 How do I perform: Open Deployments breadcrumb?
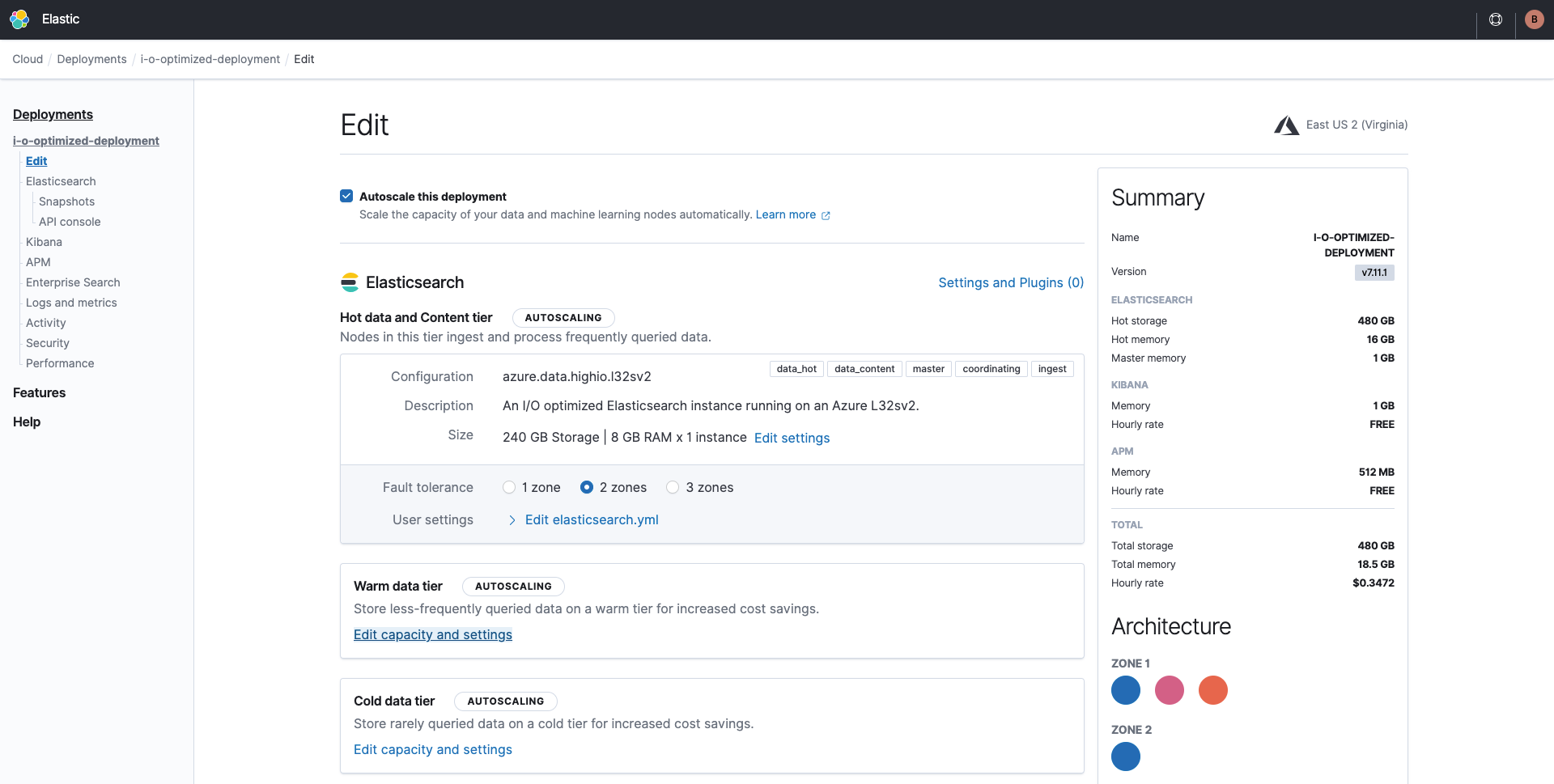tap(91, 59)
